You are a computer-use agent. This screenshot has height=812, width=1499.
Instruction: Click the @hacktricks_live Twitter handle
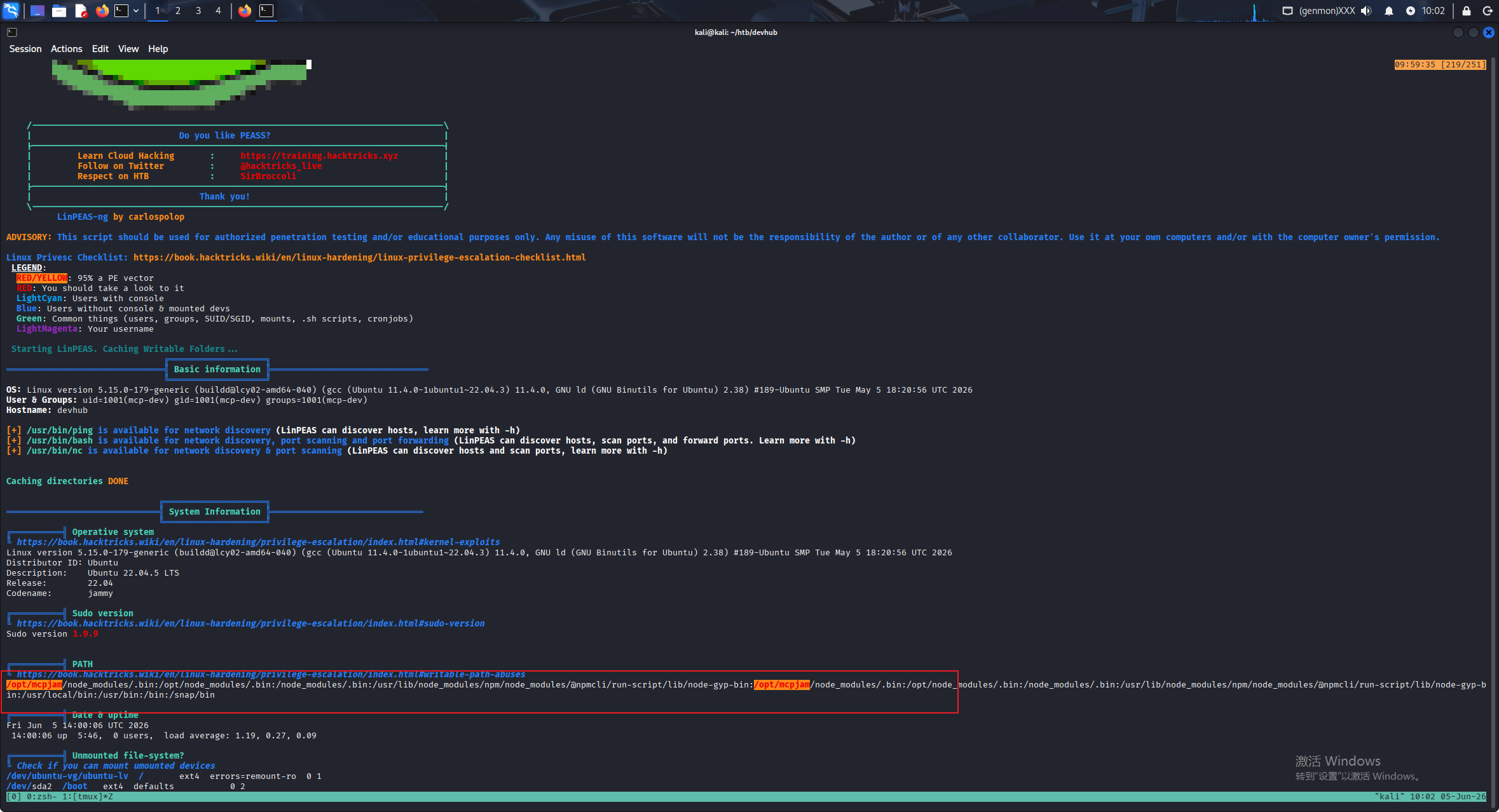281,166
